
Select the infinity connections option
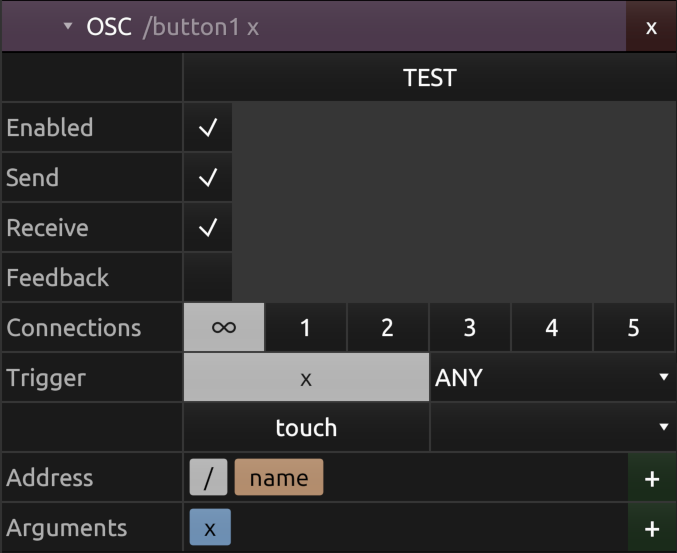224,327
